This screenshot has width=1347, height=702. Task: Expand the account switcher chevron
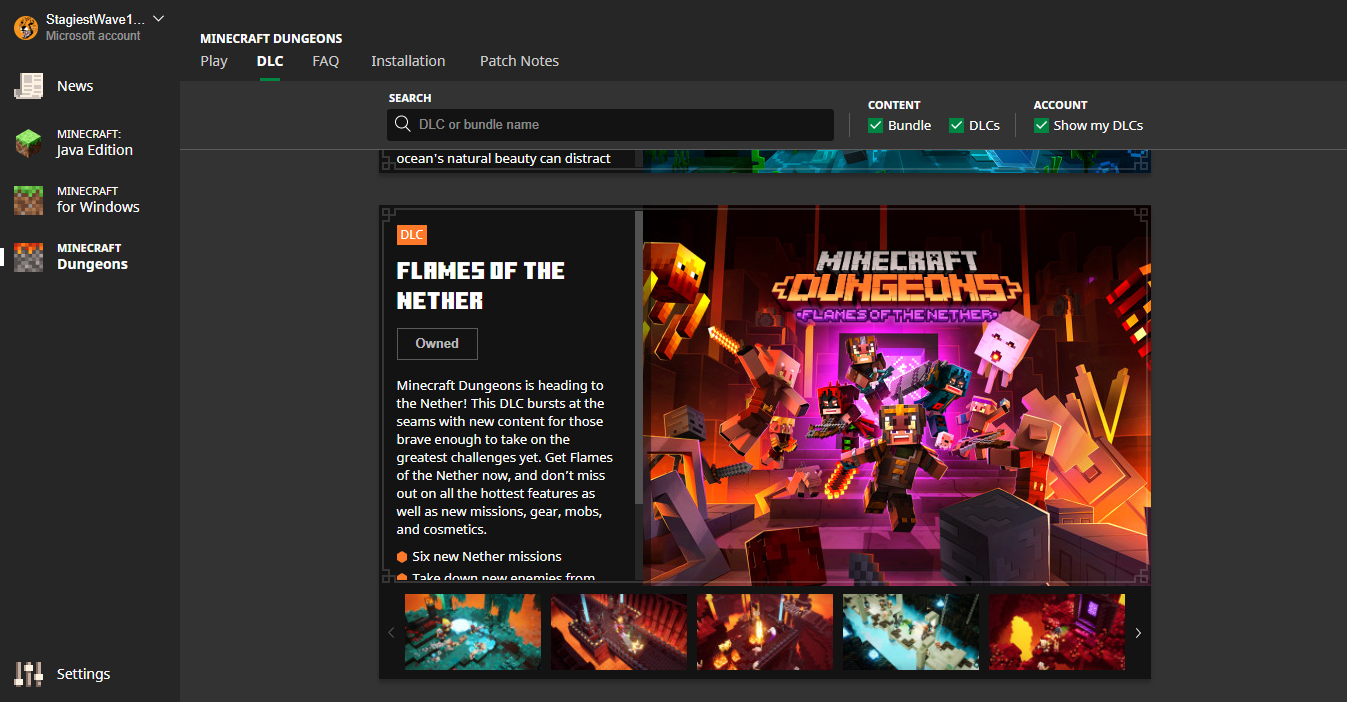point(158,19)
